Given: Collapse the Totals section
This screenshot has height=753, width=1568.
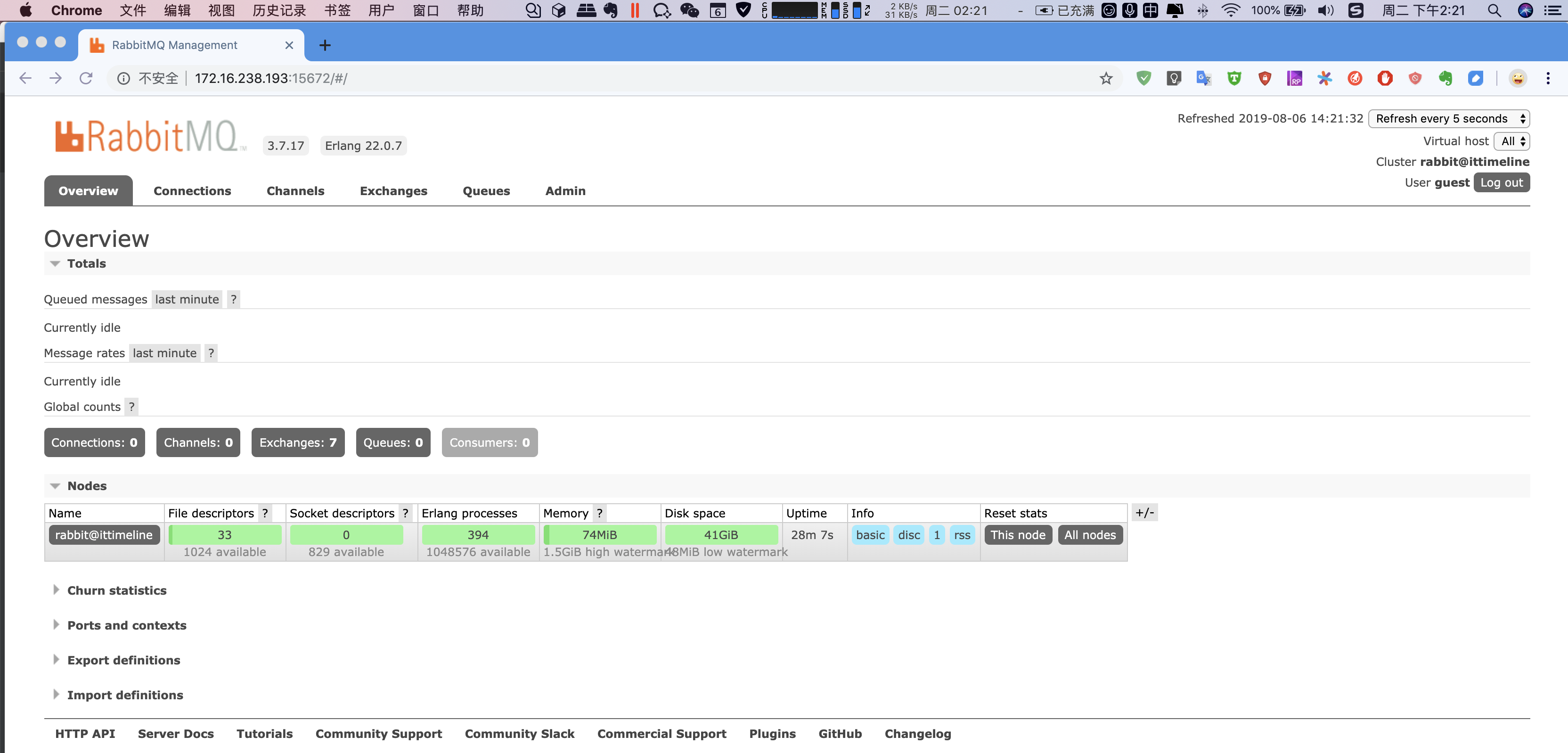Looking at the screenshot, I should [x=56, y=263].
